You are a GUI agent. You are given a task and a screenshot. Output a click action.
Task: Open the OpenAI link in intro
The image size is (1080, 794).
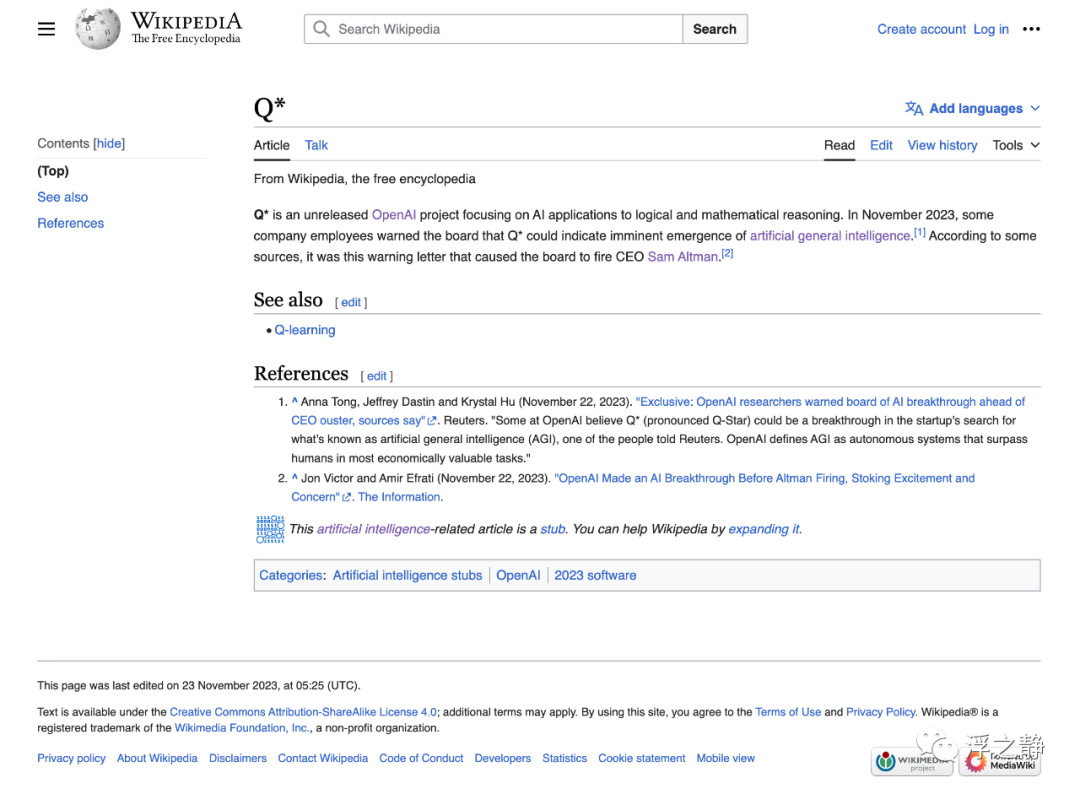tap(394, 215)
